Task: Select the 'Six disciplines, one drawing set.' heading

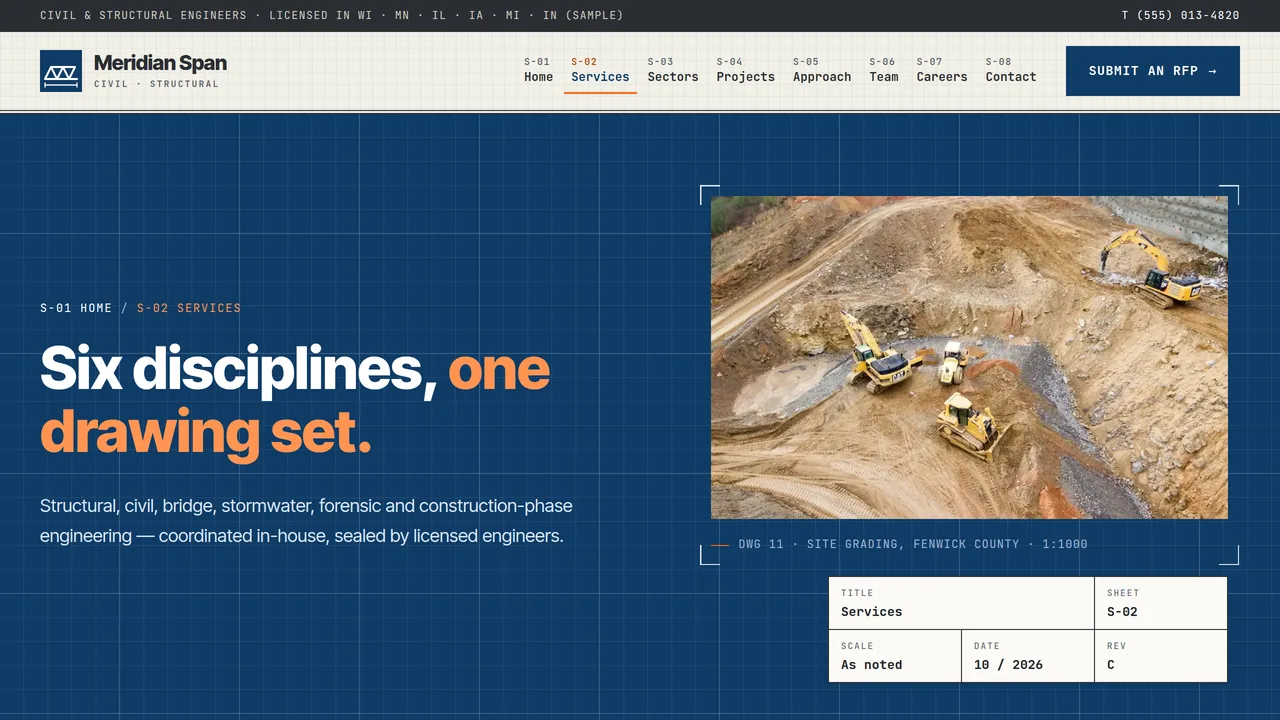Action: click(295, 400)
